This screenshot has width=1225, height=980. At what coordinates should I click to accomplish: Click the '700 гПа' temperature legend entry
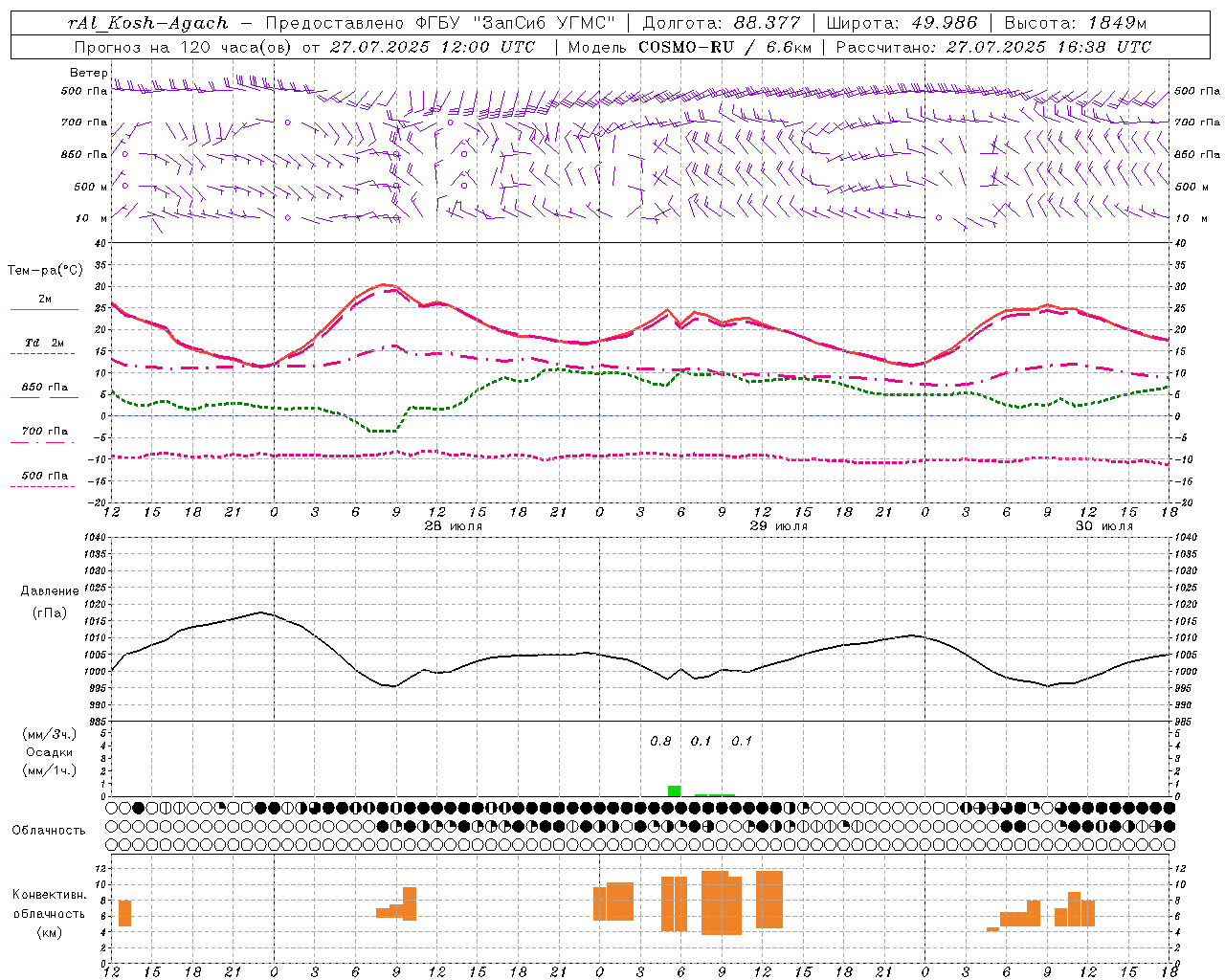tap(45, 432)
